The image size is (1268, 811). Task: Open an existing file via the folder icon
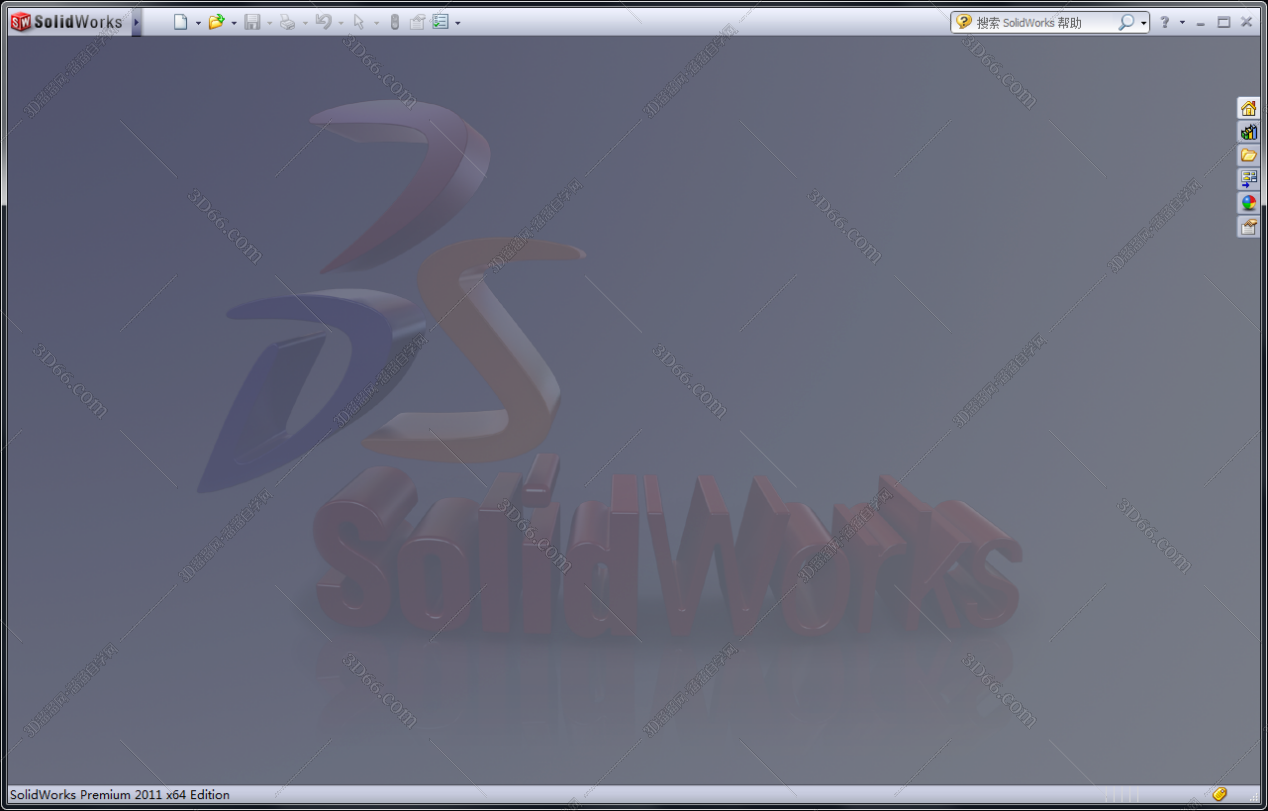pos(217,21)
